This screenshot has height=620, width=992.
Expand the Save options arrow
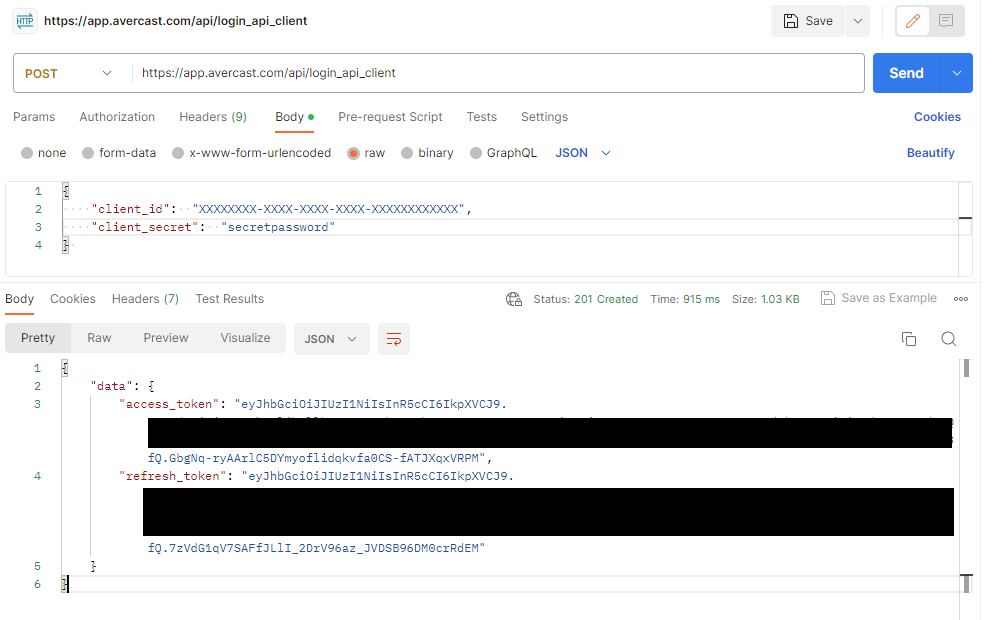click(x=858, y=21)
